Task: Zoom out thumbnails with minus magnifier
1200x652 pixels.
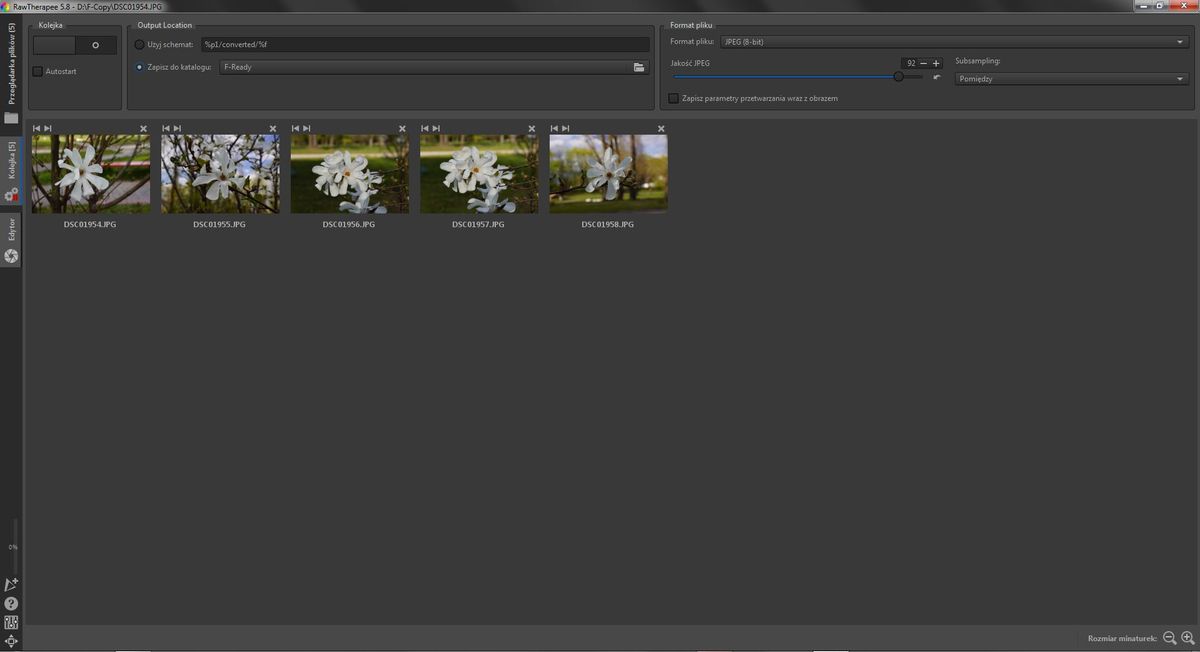Action: [1169, 638]
